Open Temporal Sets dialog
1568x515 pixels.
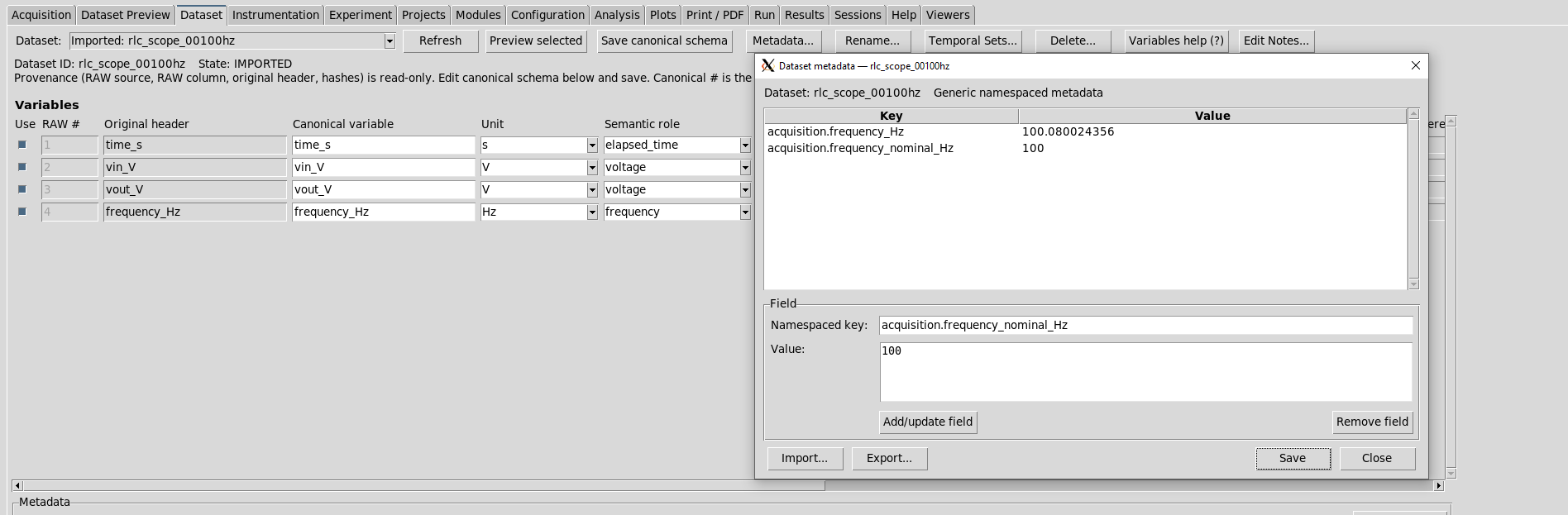[973, 41]
